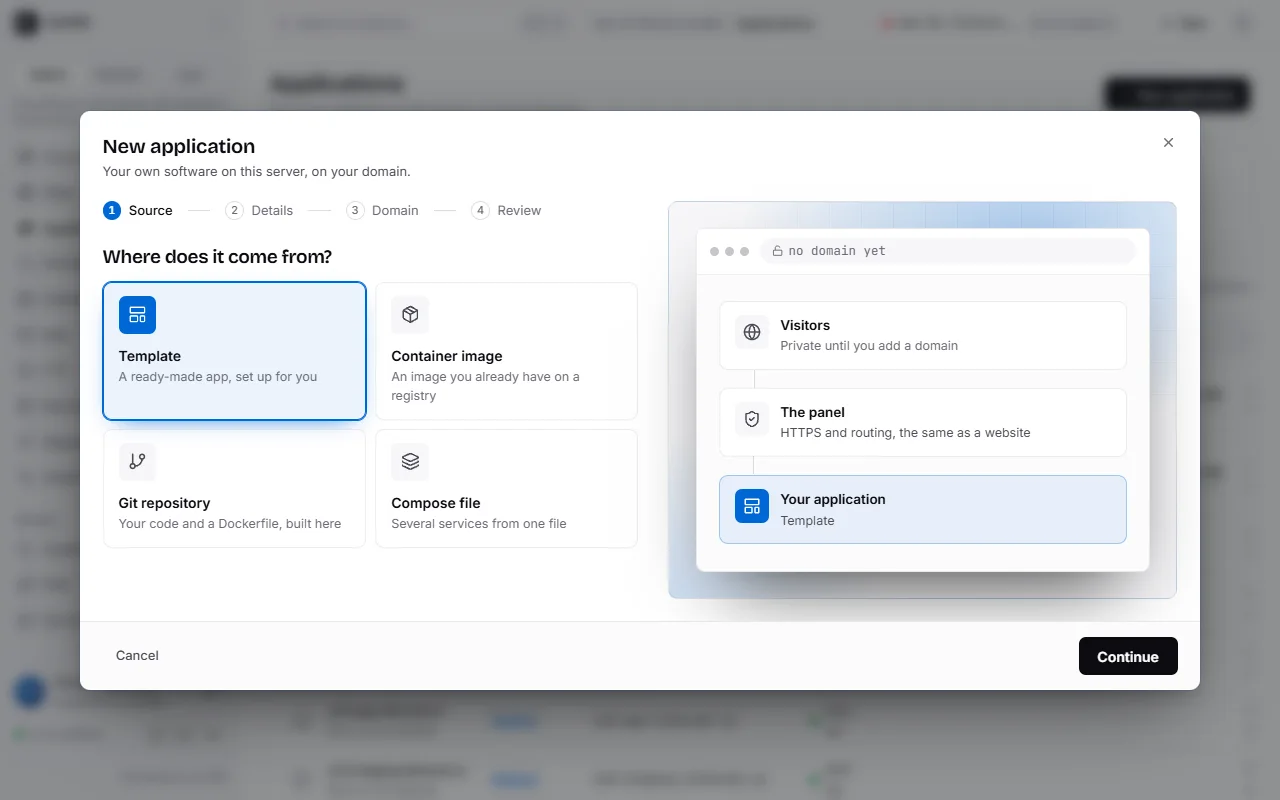1280x800 pixels.
Task: Go to the Domain step
Action: pos(383,210)
